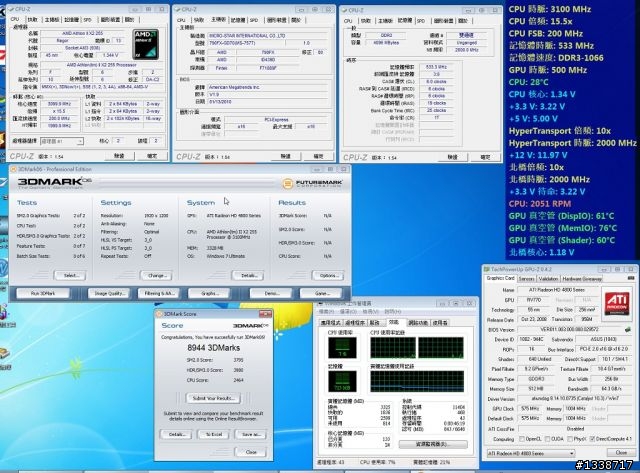Viewport: 640px width, 473px height.
Task: Click Save as... in Score dialog
Action: coord(251,434)
